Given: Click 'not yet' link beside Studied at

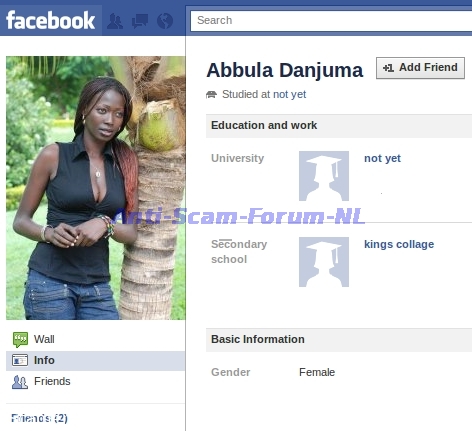Looking at the screenshot, I should point(289,94).
